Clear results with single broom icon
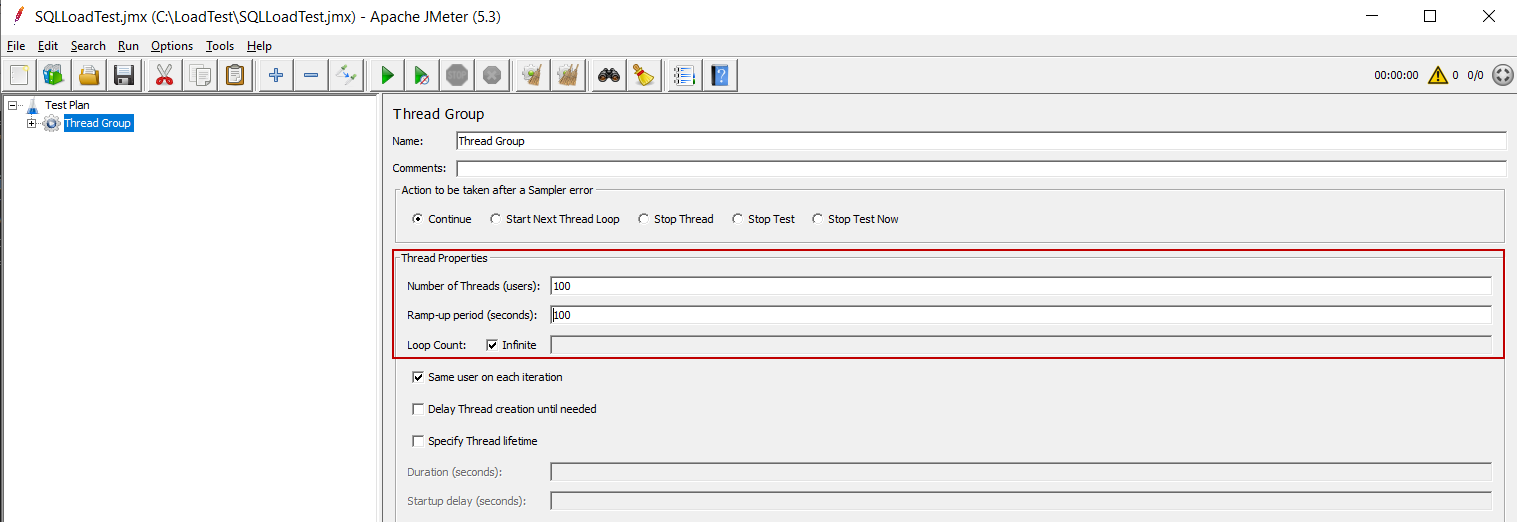The image size is (1517, 522). click(532, 75)
